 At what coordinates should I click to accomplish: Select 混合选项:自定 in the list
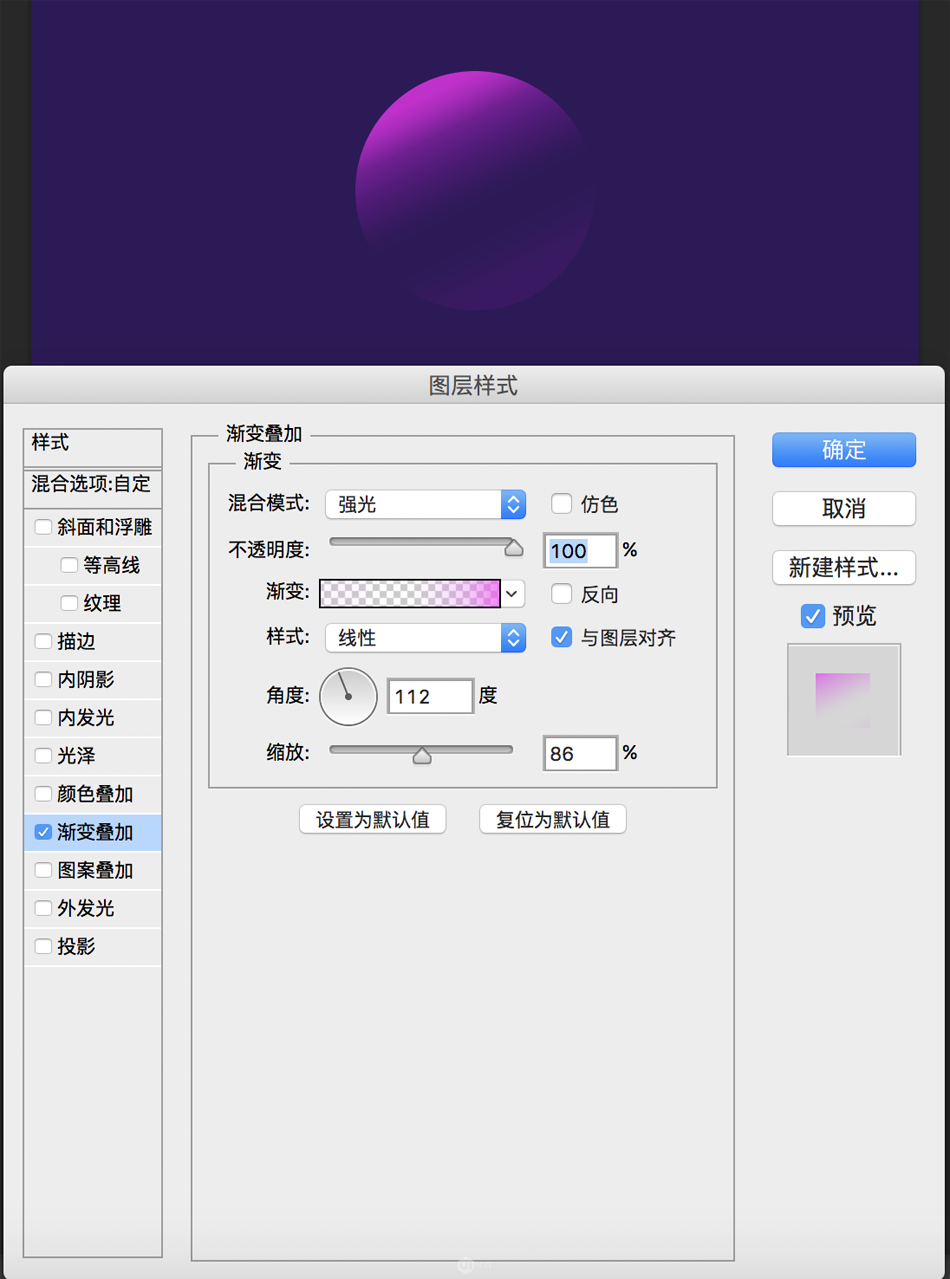click(x=93, y=485)
